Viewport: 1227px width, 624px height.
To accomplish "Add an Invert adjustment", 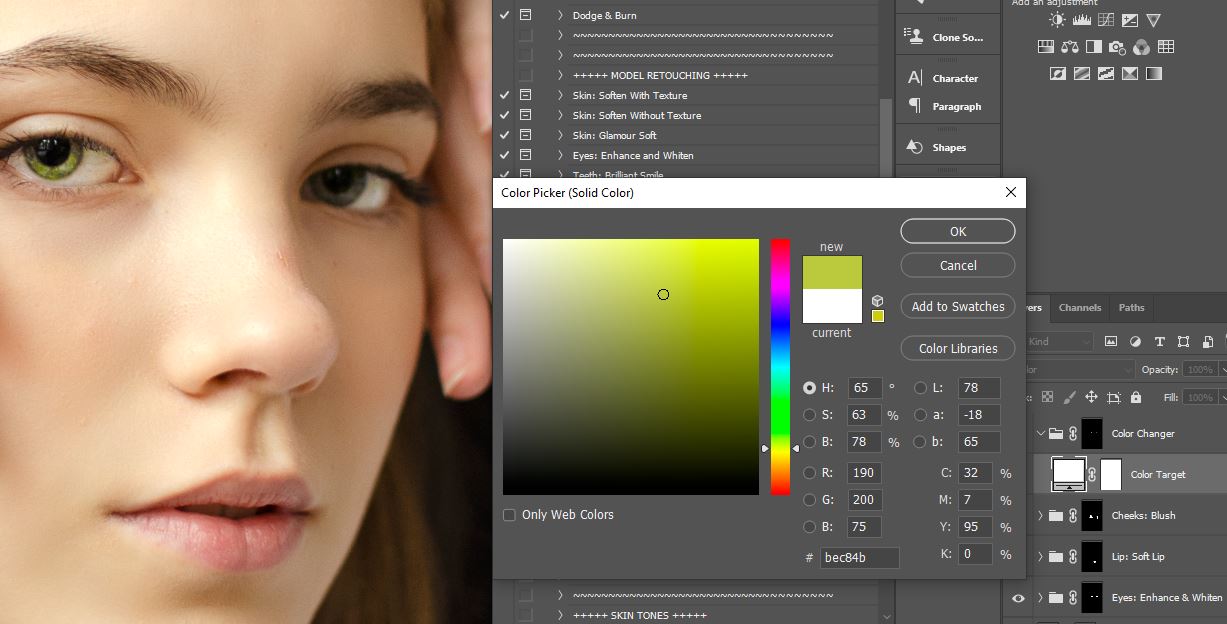I will [x=1057, y=73].
